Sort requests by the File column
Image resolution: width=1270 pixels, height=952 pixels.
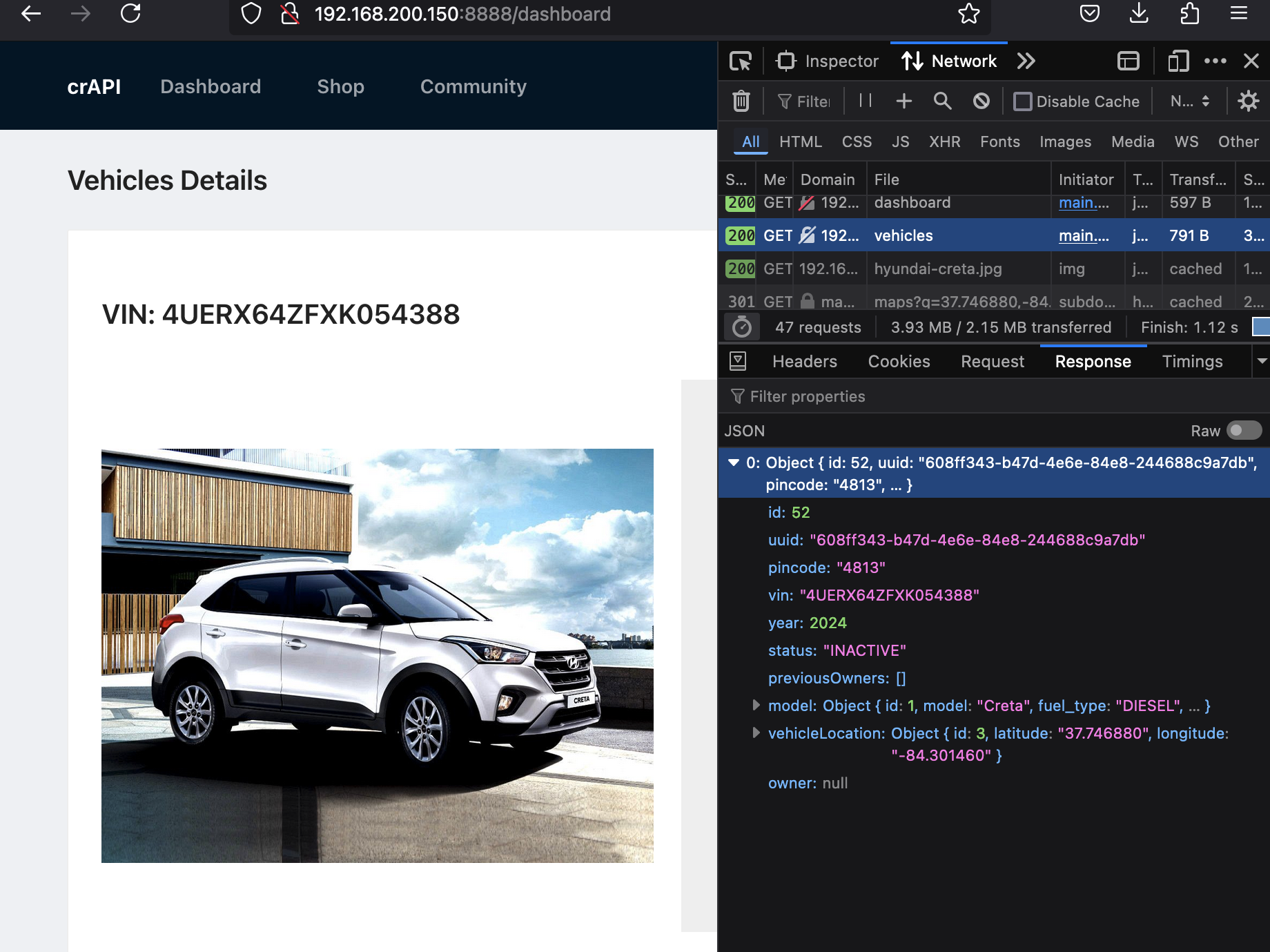tap(958, 179)
